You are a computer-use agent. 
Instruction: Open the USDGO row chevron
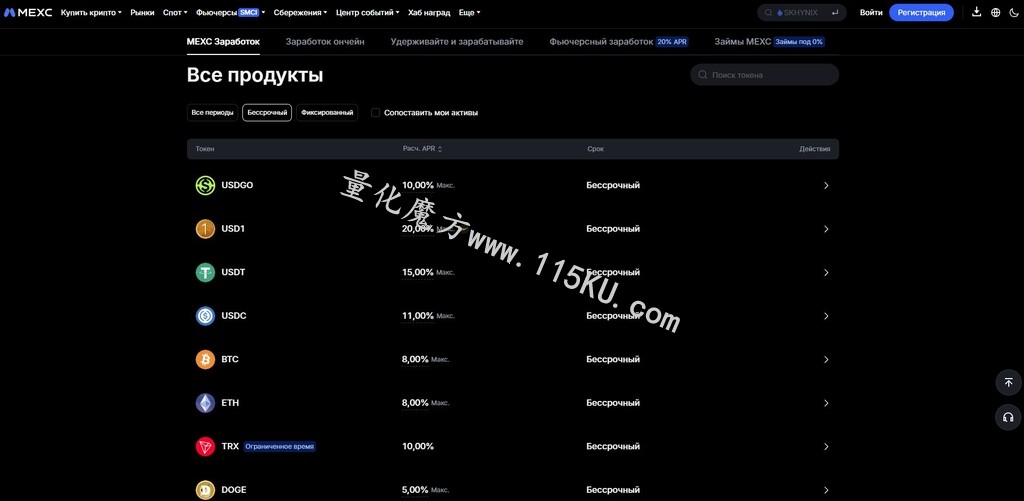point(826,186)
